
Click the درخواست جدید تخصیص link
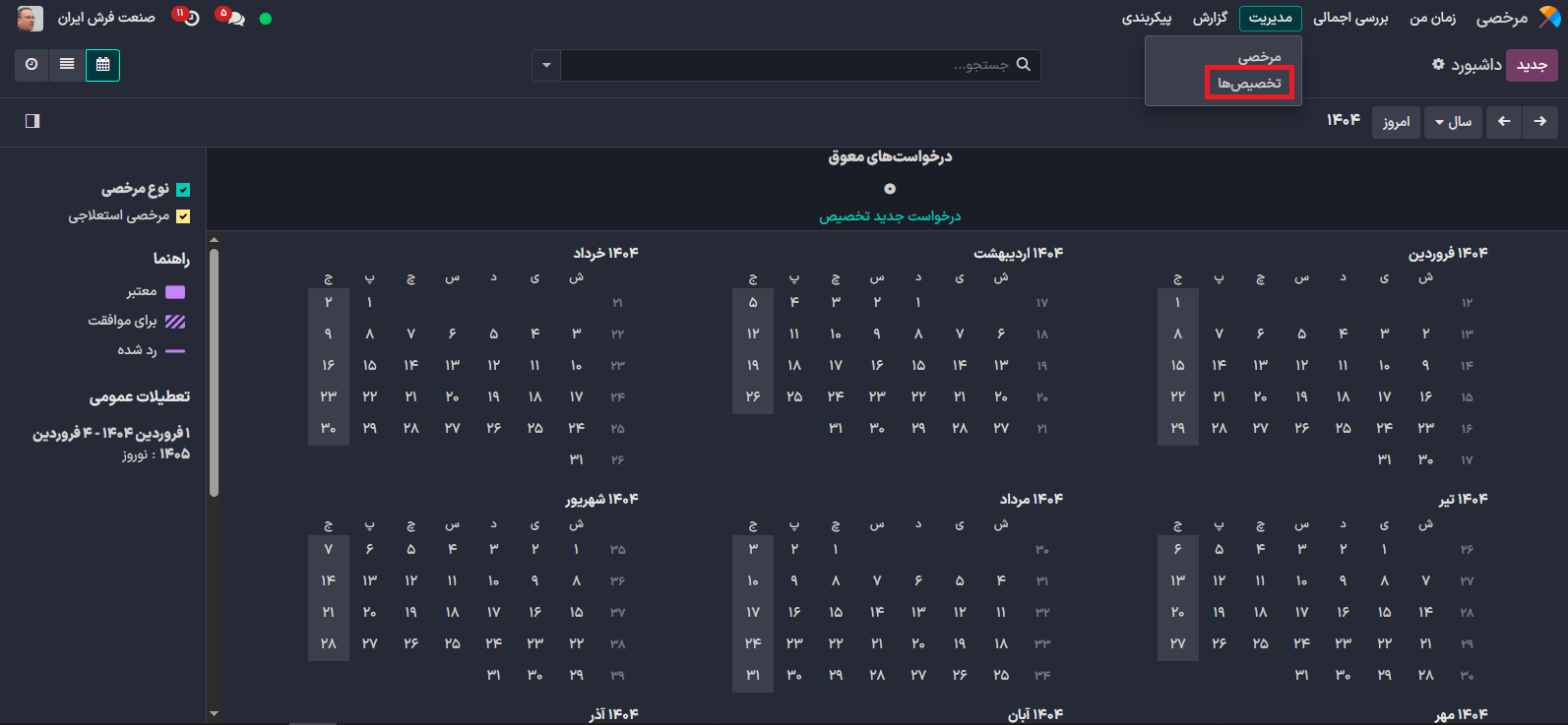point(890,216)
